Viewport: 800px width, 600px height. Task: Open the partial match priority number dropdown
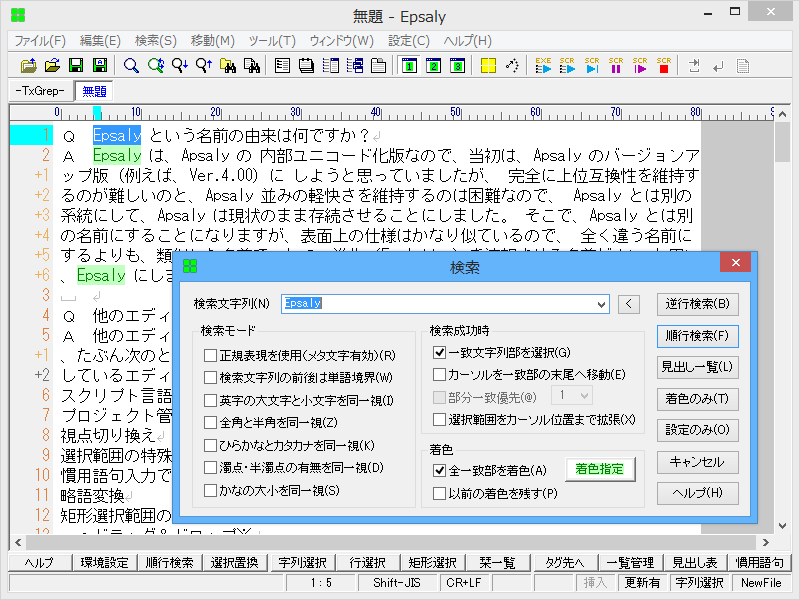tap(585, 396)
